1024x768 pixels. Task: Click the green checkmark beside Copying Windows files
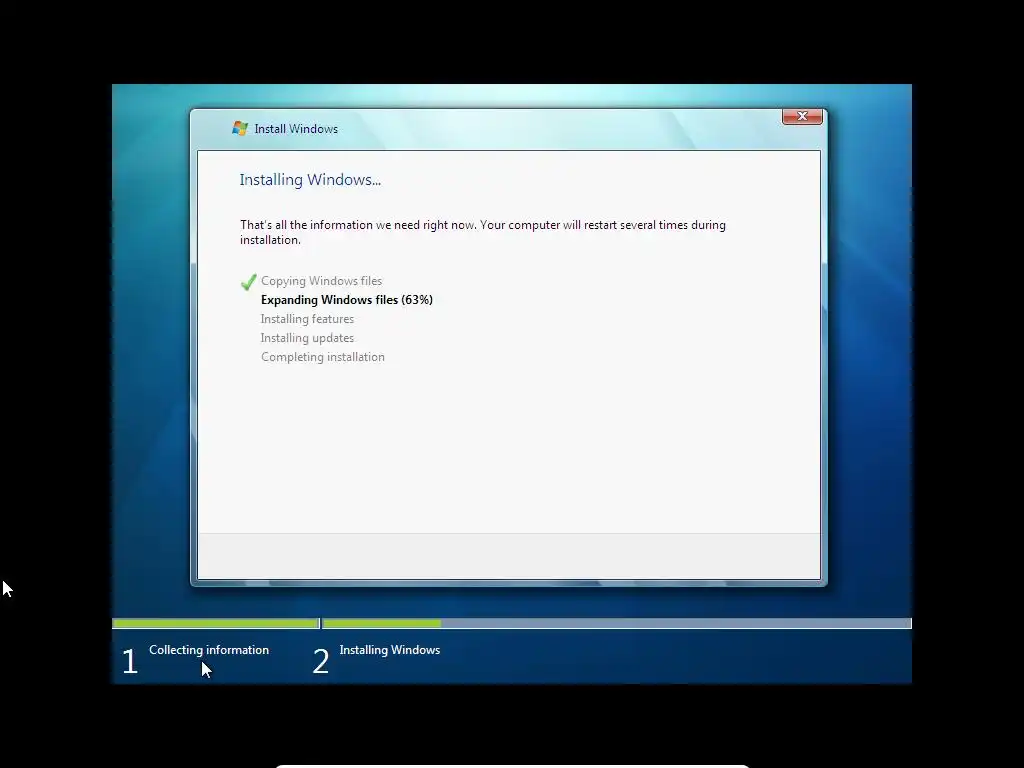248,281
